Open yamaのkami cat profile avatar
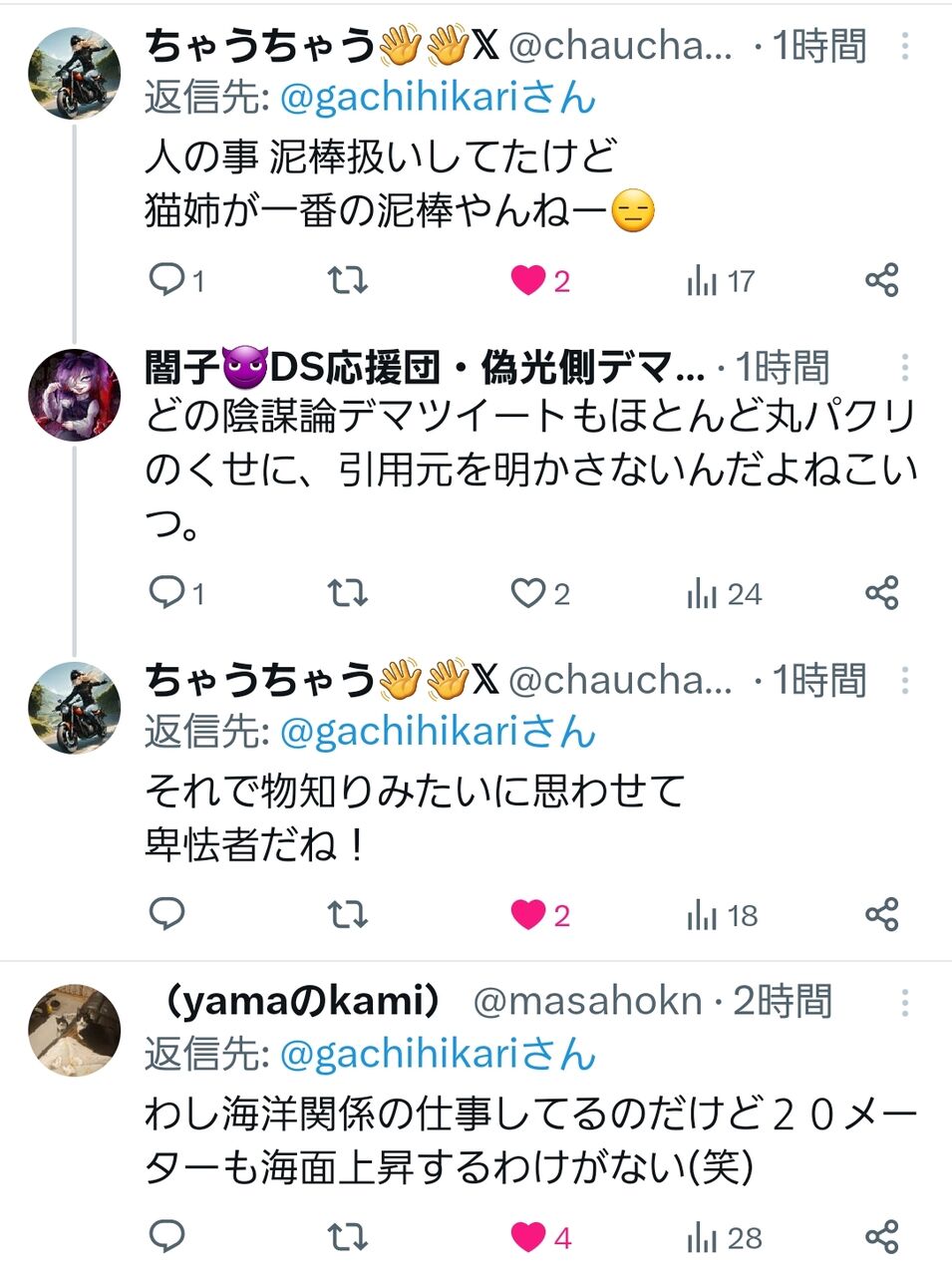Image resolution: width=952 pixels, height=1276 pixels. pos(73,1030)
